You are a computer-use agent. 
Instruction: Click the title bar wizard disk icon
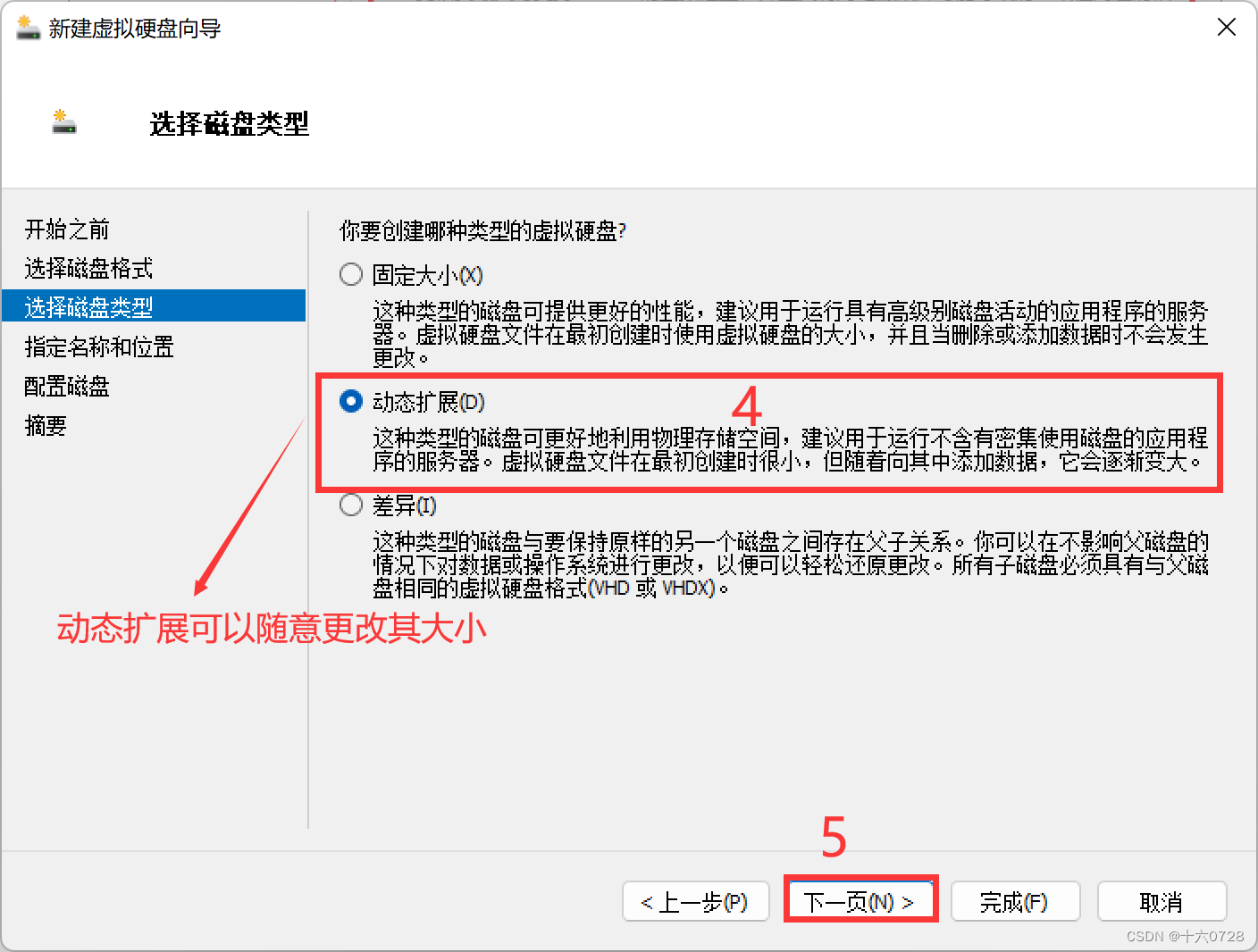(x=29, y=28)
